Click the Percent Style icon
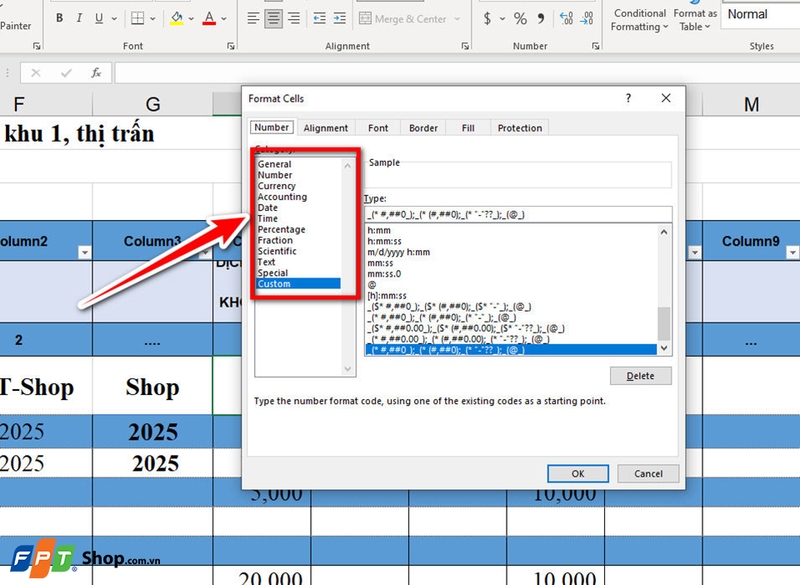The height and width of the screenshot is (585, 800). coord(521,18)
